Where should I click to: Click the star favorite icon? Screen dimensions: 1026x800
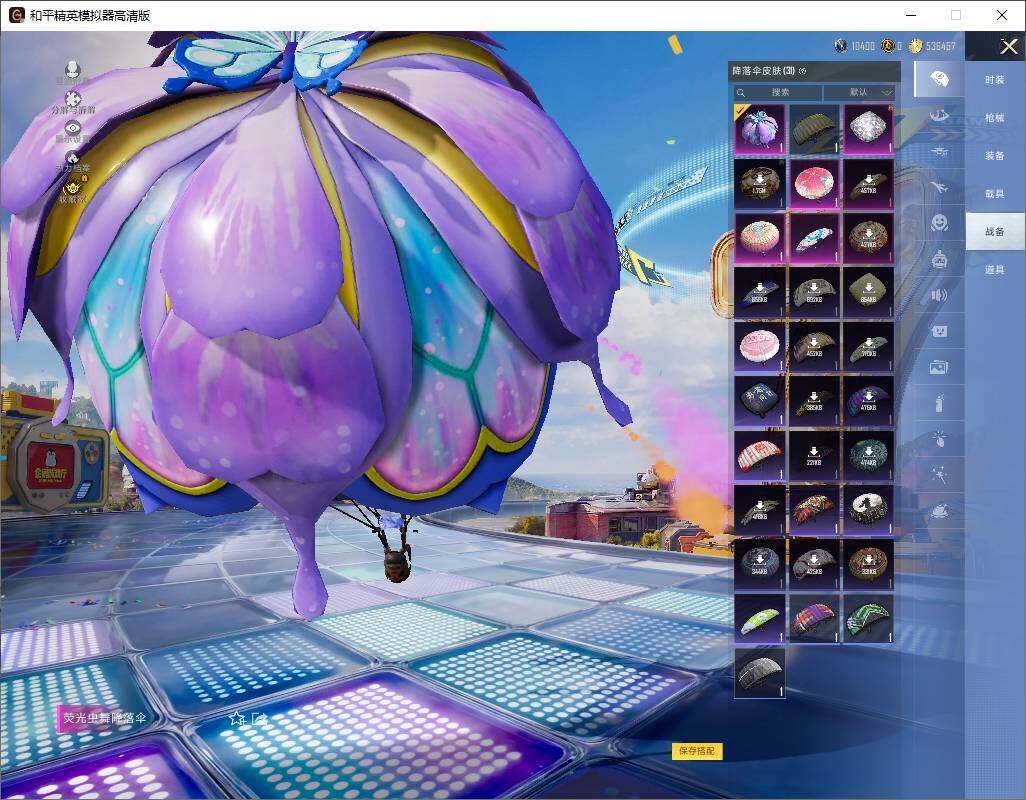click(237, 718)
